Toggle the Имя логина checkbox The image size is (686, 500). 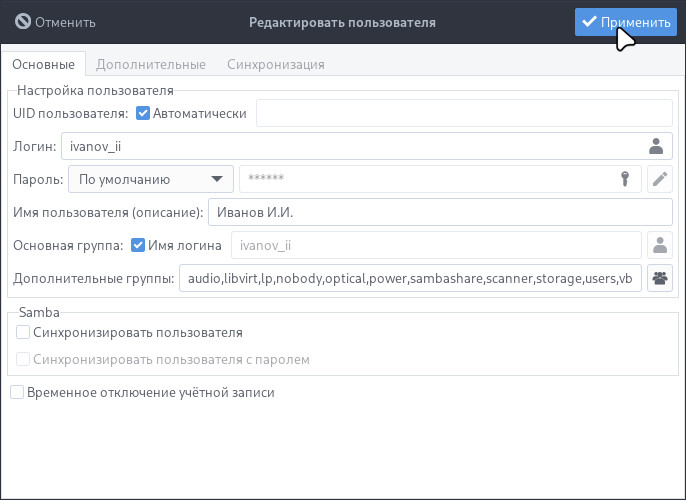(138, 245)
